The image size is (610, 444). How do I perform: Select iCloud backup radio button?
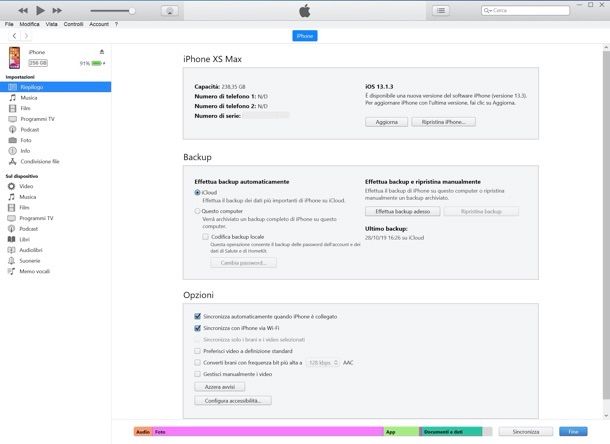tap(197, 192)
